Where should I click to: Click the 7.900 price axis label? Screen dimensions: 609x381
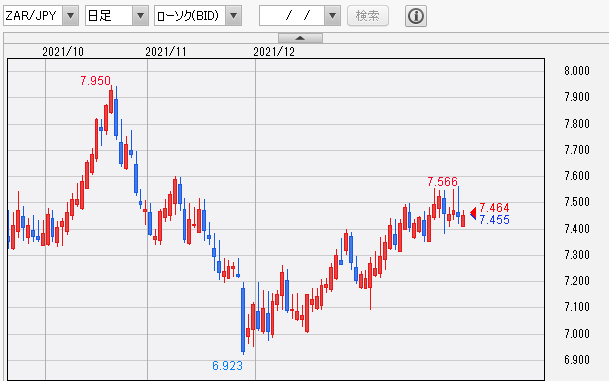tap(577, 97)
